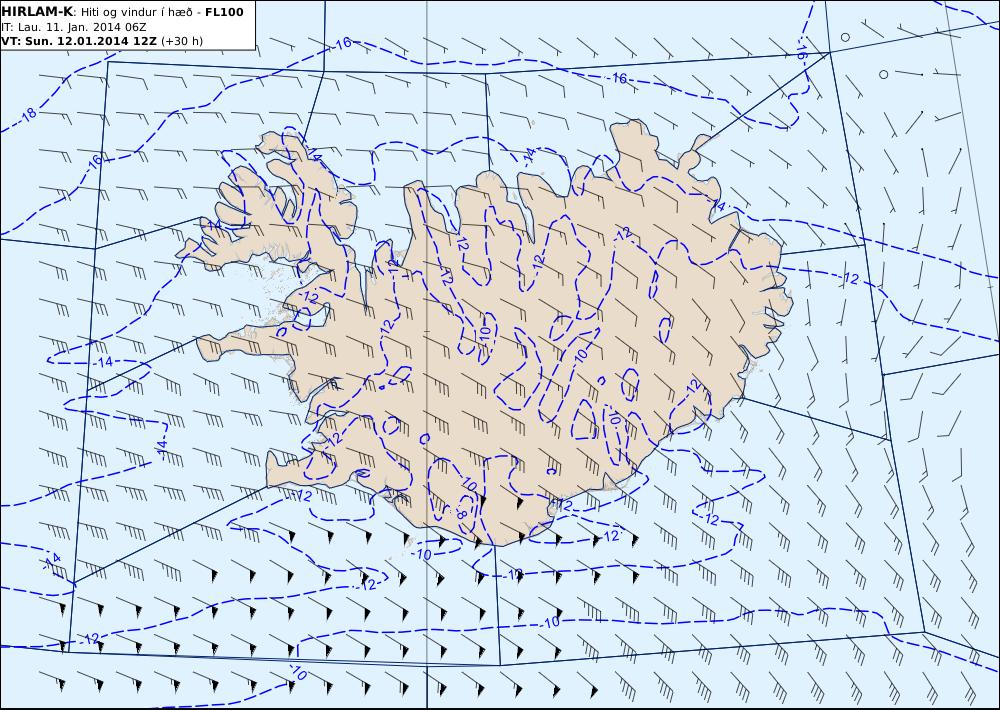Image resolution: width=1000 pixels, height=710 pixels.
Task: Select the bold 'FL100' flight level label
Action: (224, 12)
